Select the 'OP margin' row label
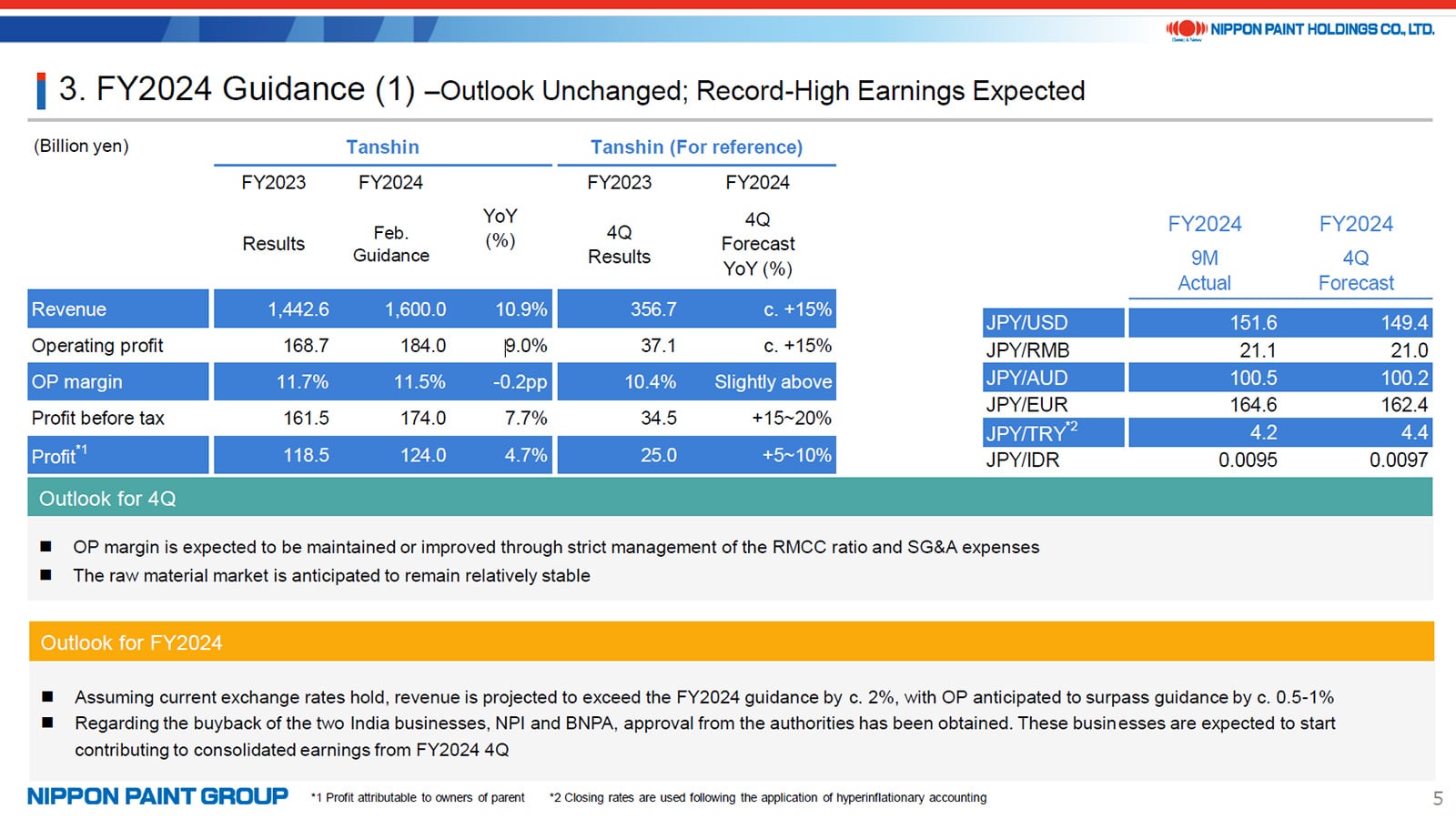The image size is (1456, 819). (x=76, y=382)
